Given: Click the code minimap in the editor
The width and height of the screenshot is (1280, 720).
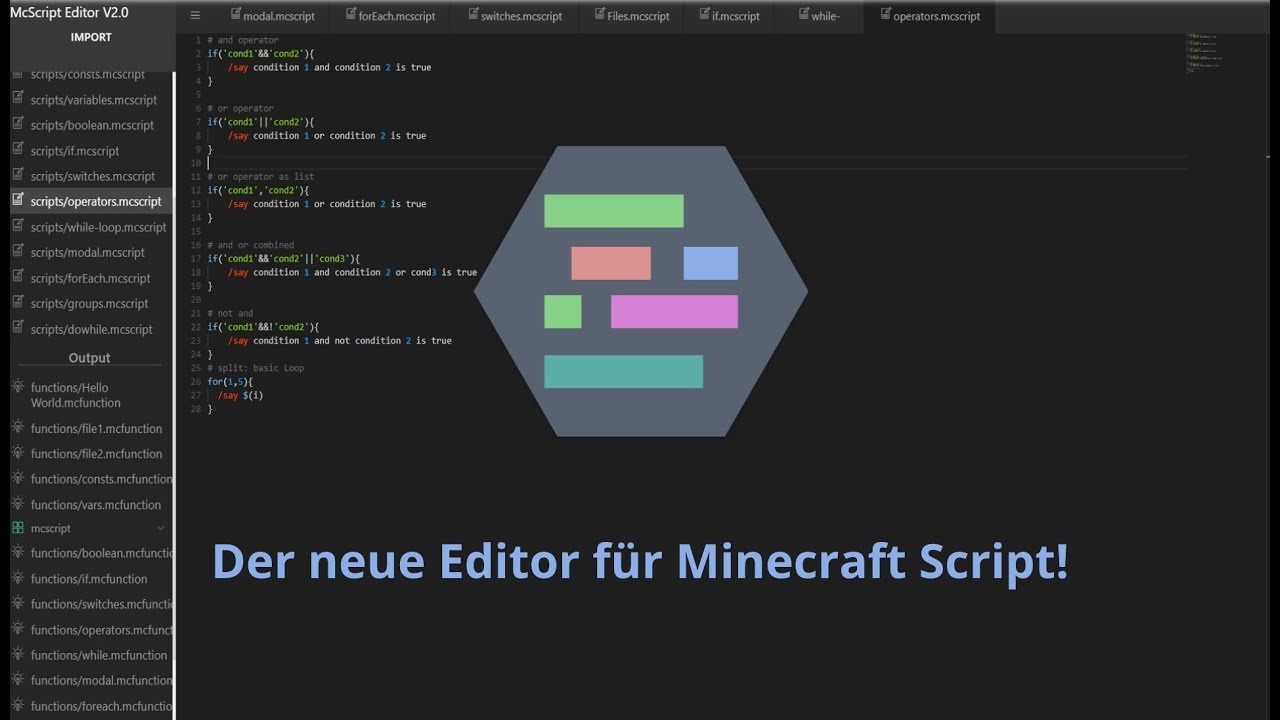Looking at the screenshot, I should [x=1205, y=53].
